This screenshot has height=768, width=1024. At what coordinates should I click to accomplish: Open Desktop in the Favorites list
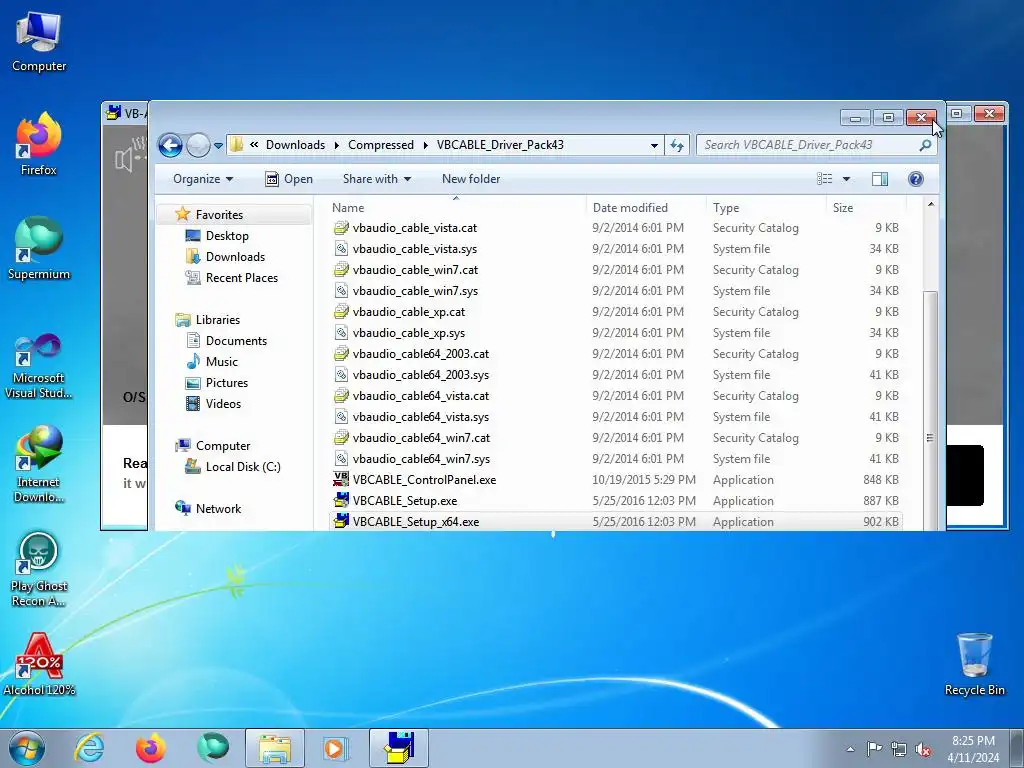tap(227, 236)
